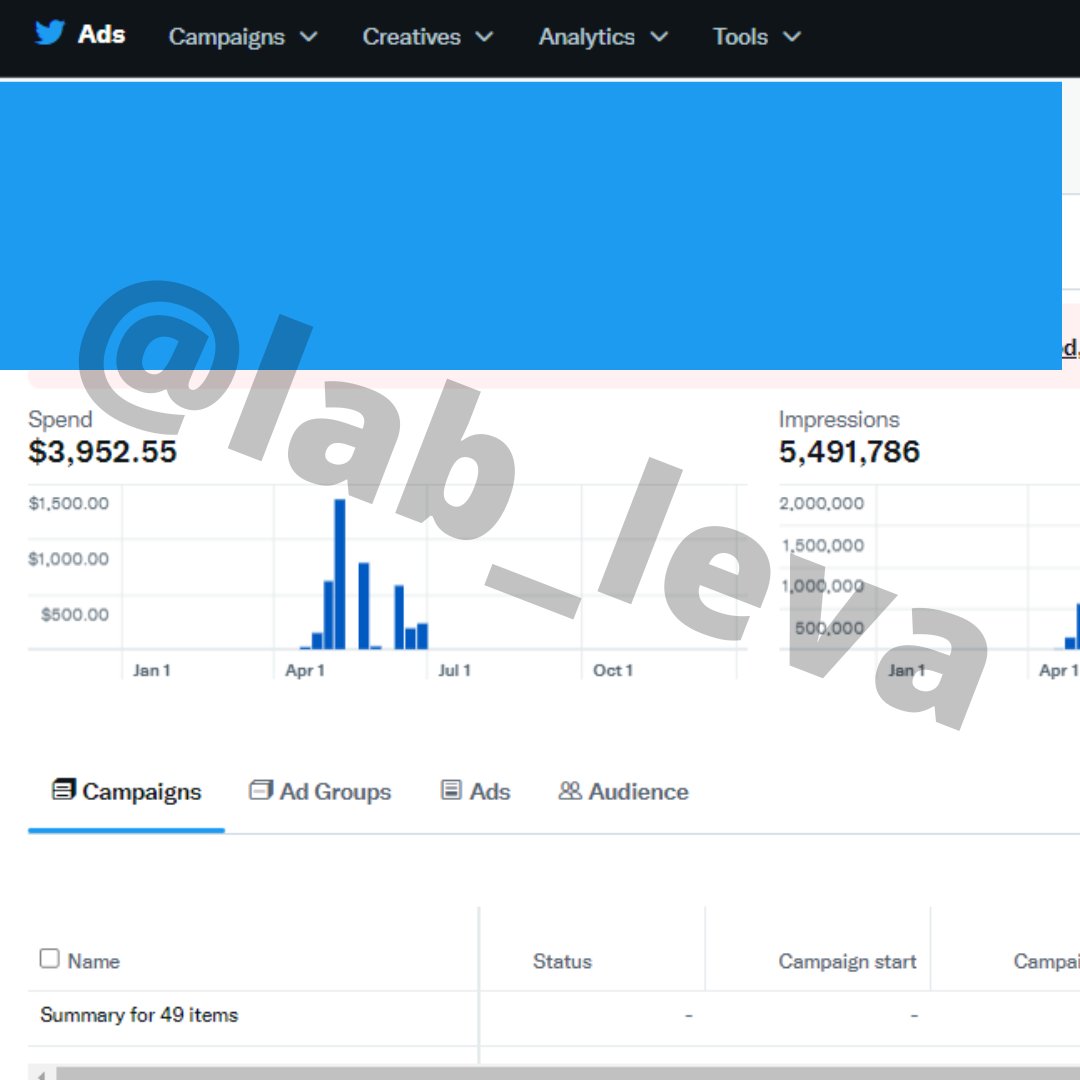Click the horizontal scrollbar track
Viewport: 1080px width, 1080px height.
(x=568, y=1074)
